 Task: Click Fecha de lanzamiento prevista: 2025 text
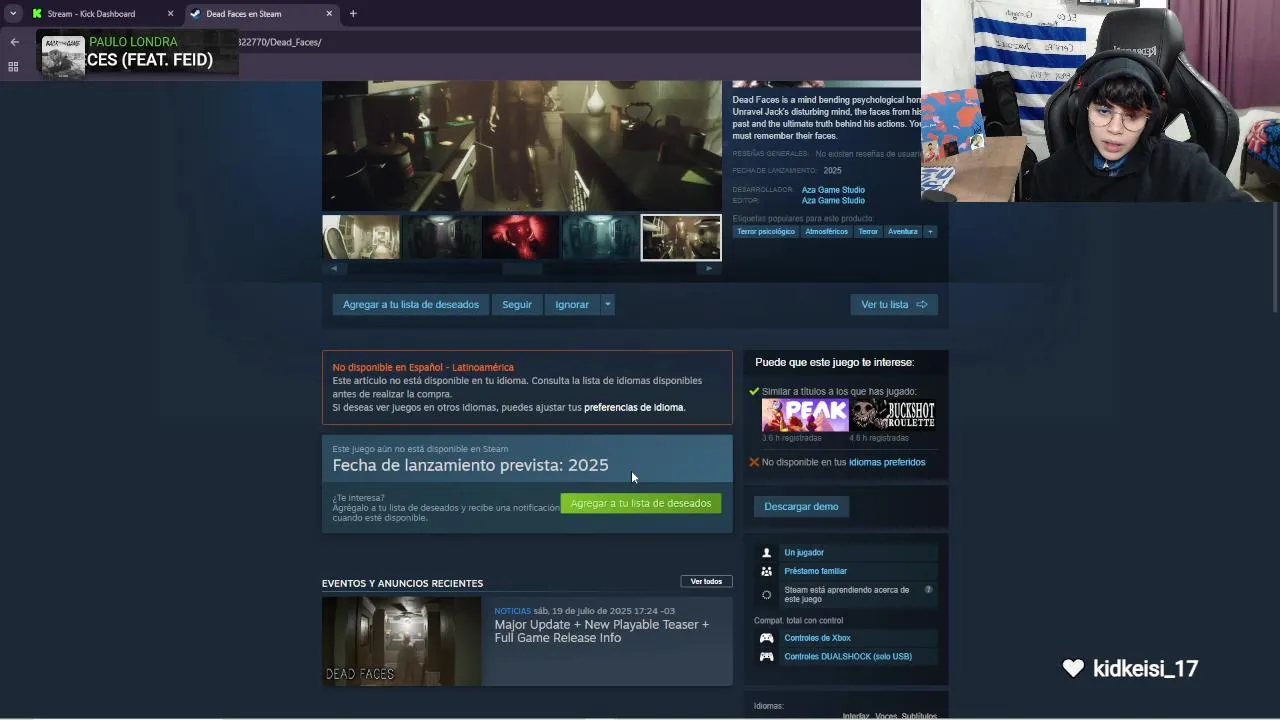coord(470,465)
